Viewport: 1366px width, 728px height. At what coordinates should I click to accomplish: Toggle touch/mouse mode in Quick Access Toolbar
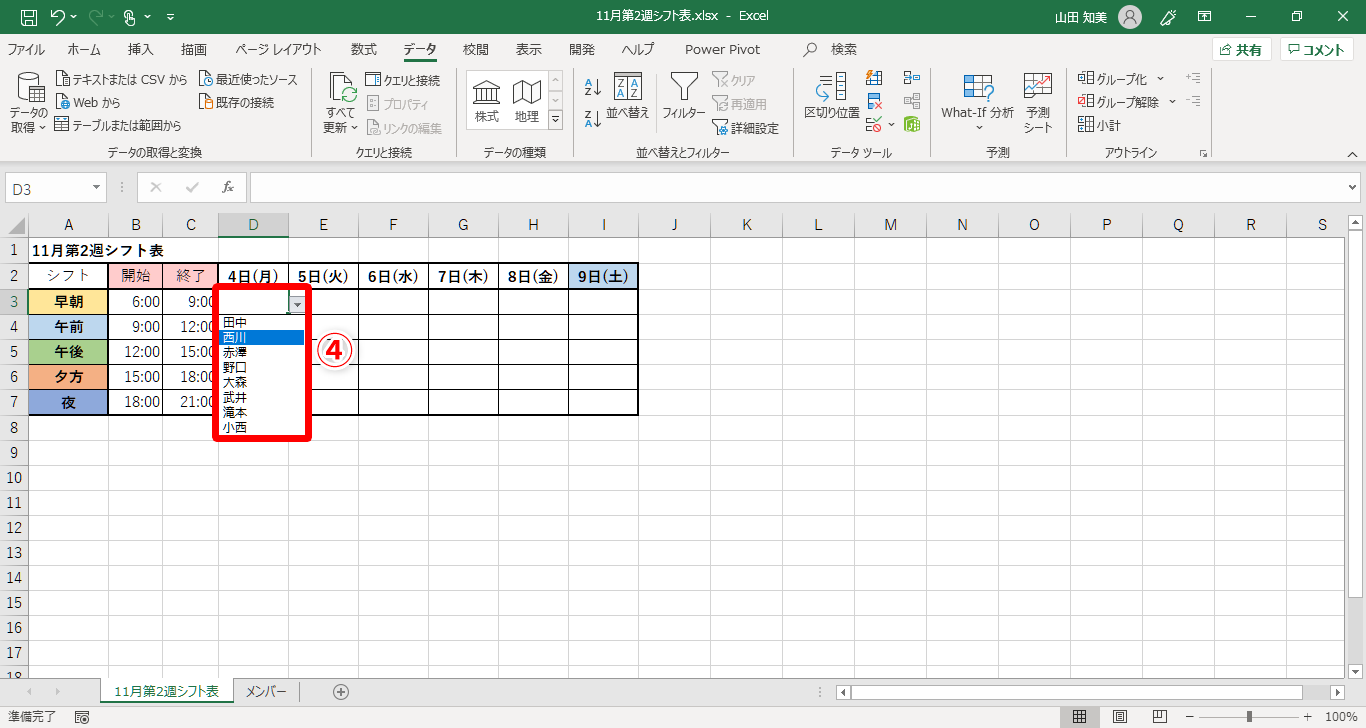point(131,17)
